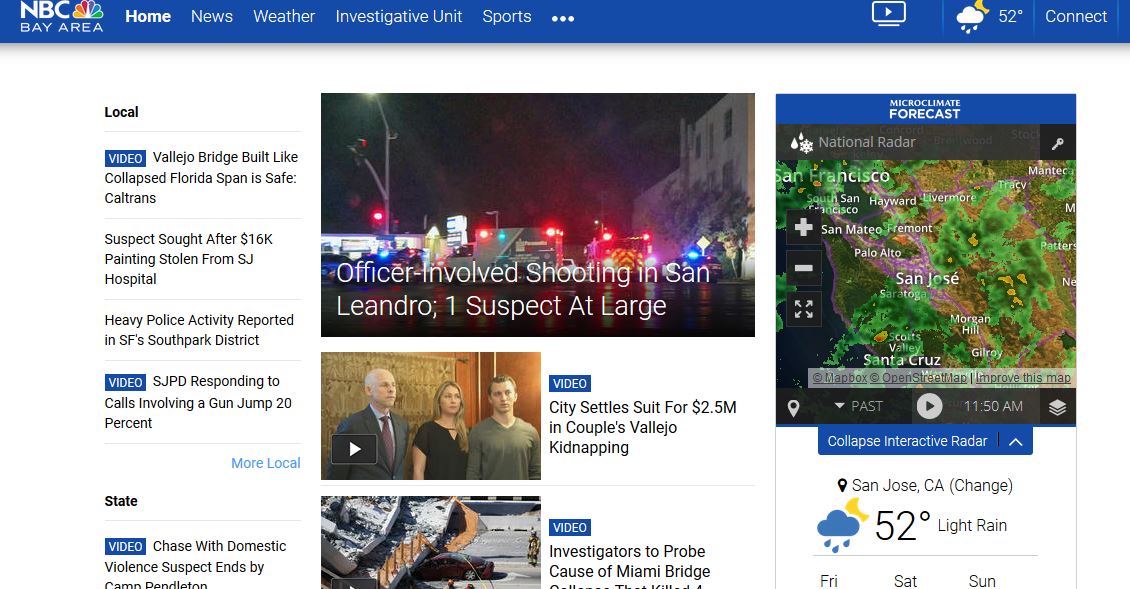
Task: Open the Weather section
Action: tap(284, 17)
